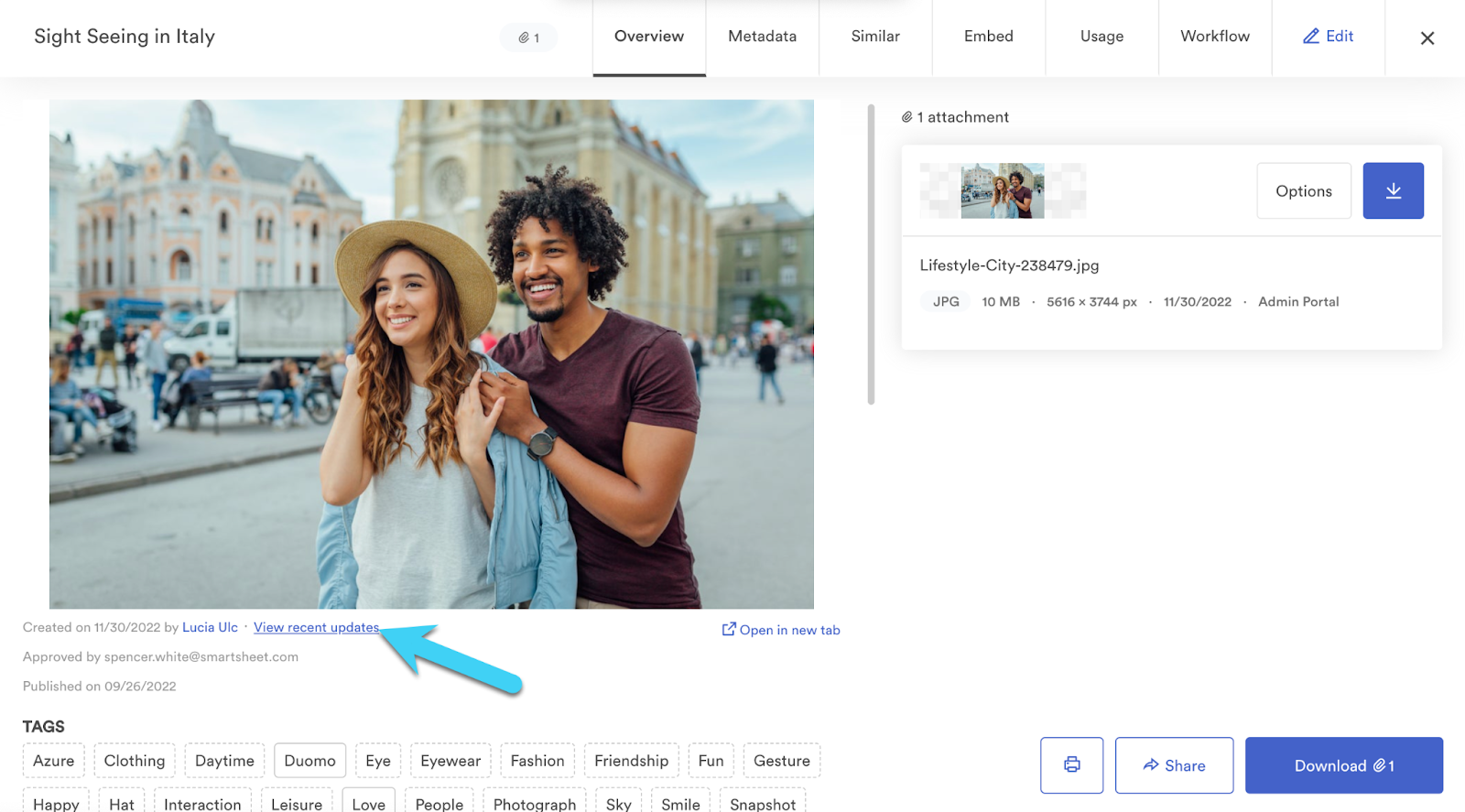Click the main couple photo preview

431,354
